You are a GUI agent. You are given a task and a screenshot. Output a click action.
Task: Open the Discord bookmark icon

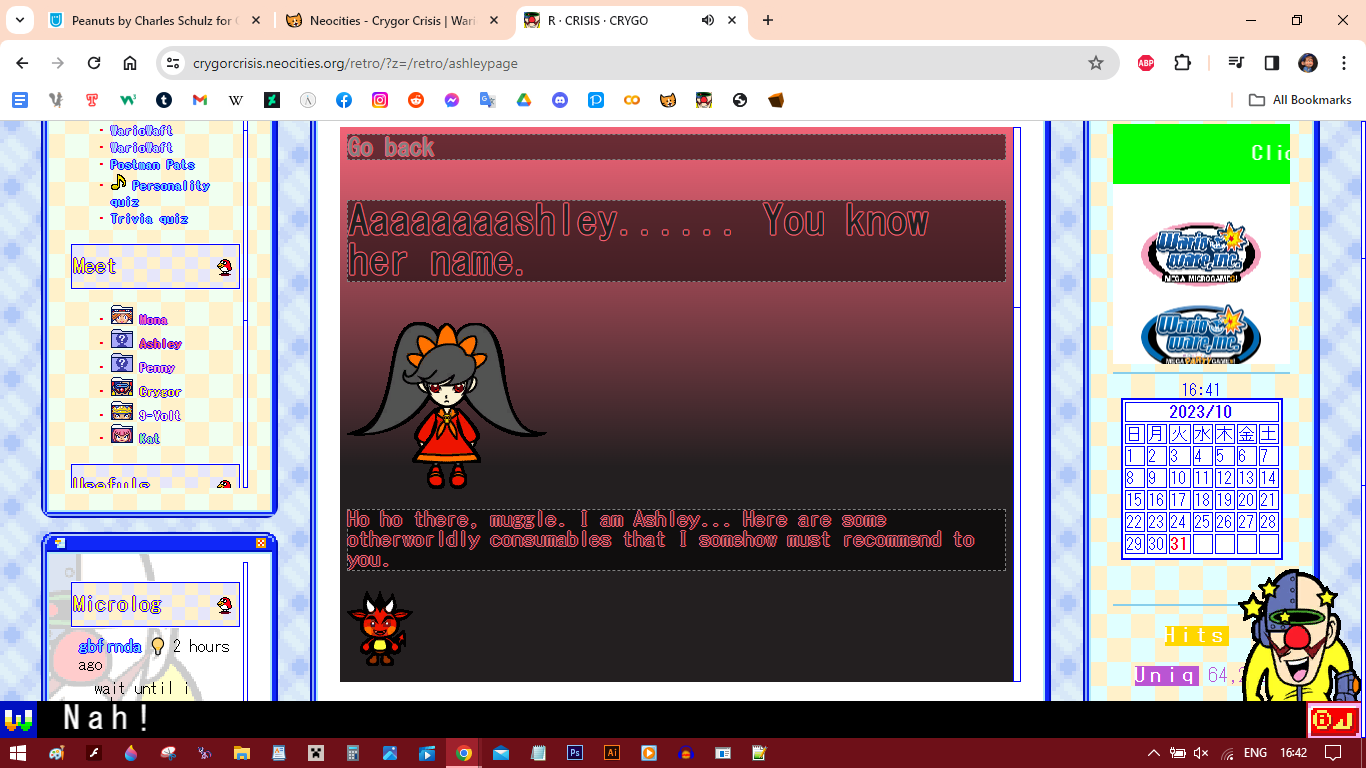(x=560, y=100)
